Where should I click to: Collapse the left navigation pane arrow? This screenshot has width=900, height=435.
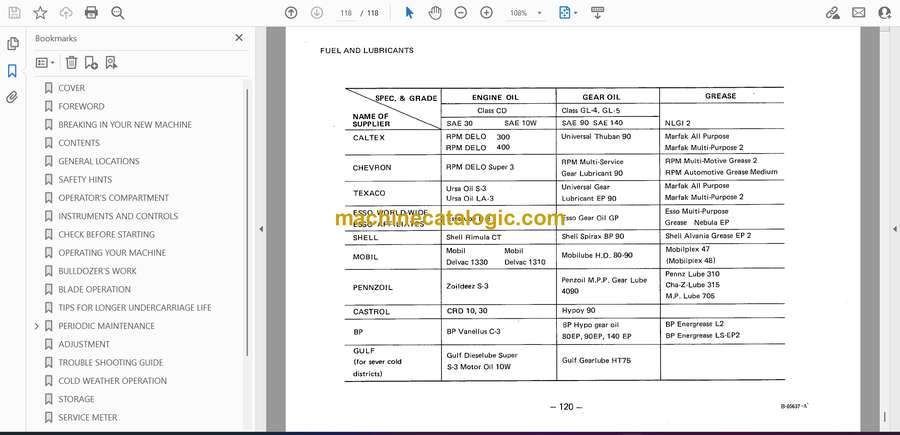tap(261, 229)
